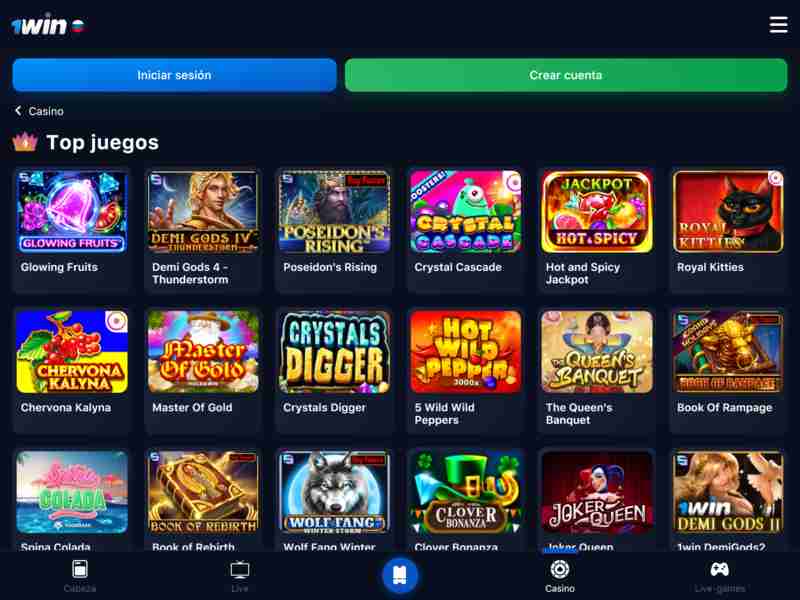
Task: Launch the Joker Queen game tile
Action: [597, 492]
